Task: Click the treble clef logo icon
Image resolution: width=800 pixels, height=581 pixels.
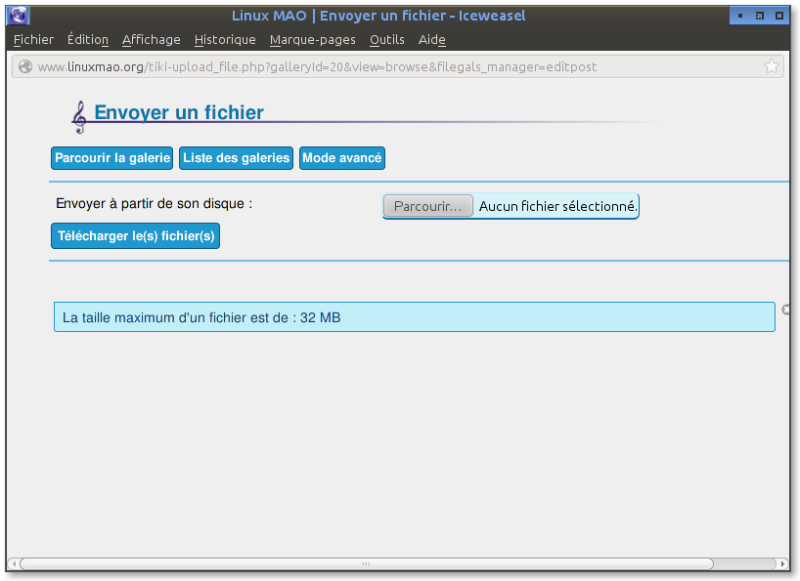Action: [x=79, y=117]
